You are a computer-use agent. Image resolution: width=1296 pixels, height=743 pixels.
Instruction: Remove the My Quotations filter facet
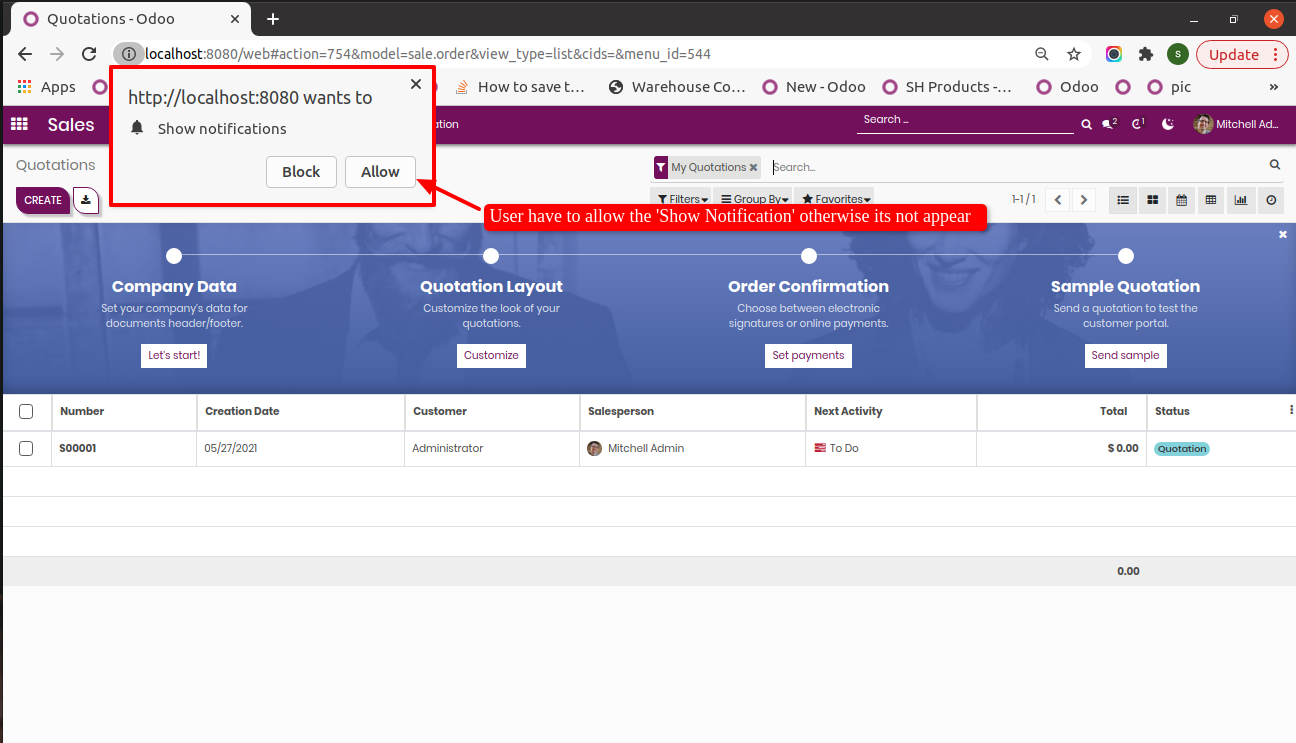tap(753, 168)
